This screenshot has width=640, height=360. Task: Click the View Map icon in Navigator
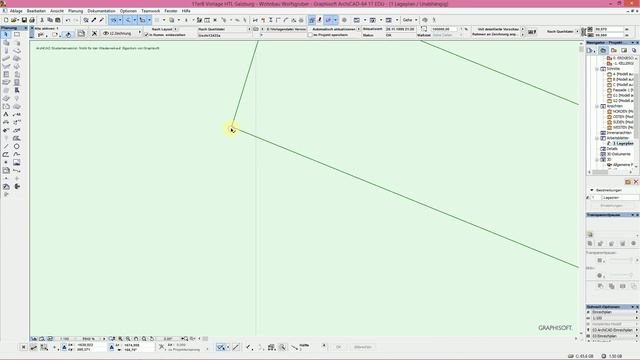[613, 51]
